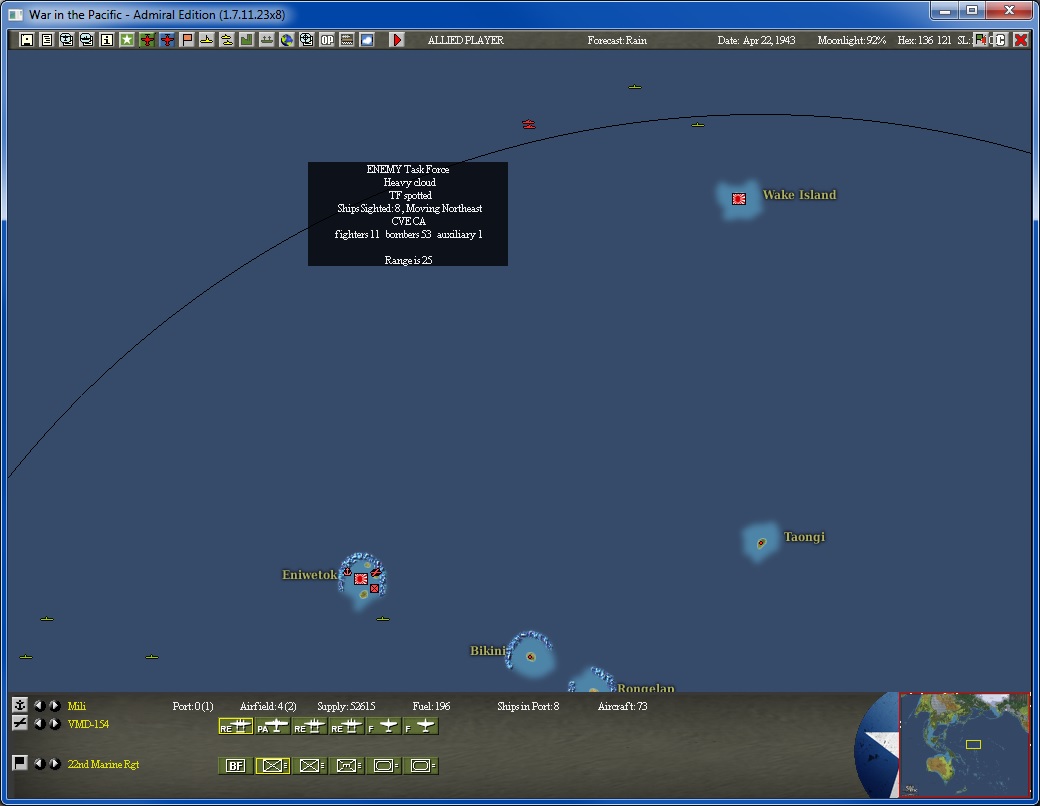1040x806 pixels.
Task: Click the orange flag toolbar icon
Action: pyautogui.click(x=187, y=40)
